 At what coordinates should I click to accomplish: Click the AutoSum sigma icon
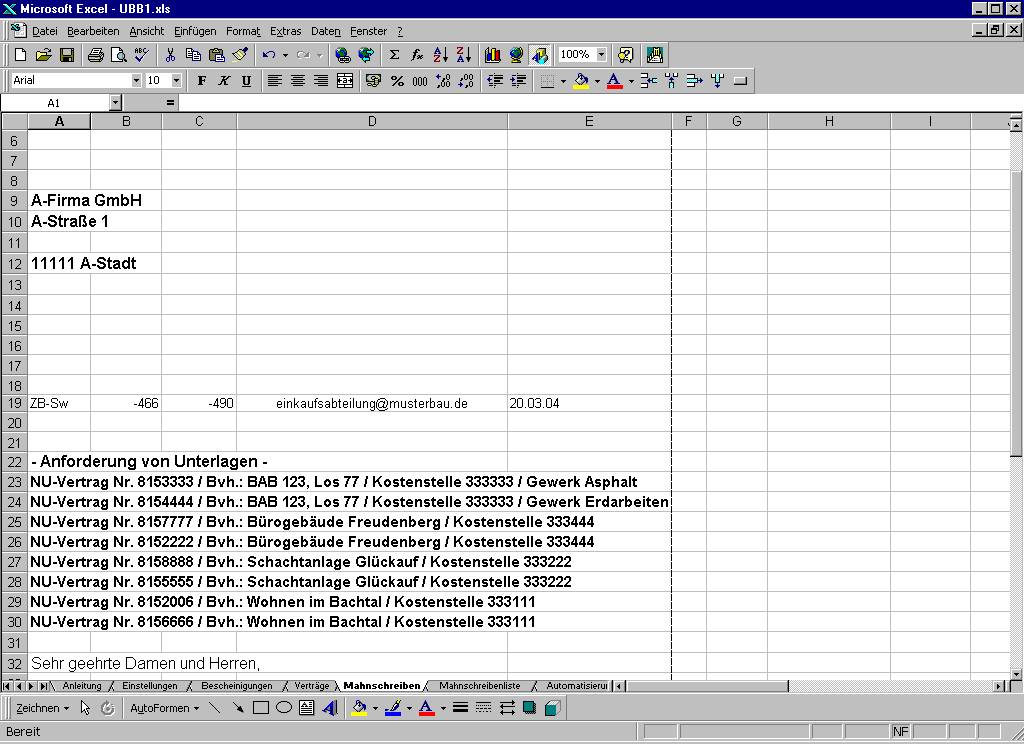(x=394, y=55)
